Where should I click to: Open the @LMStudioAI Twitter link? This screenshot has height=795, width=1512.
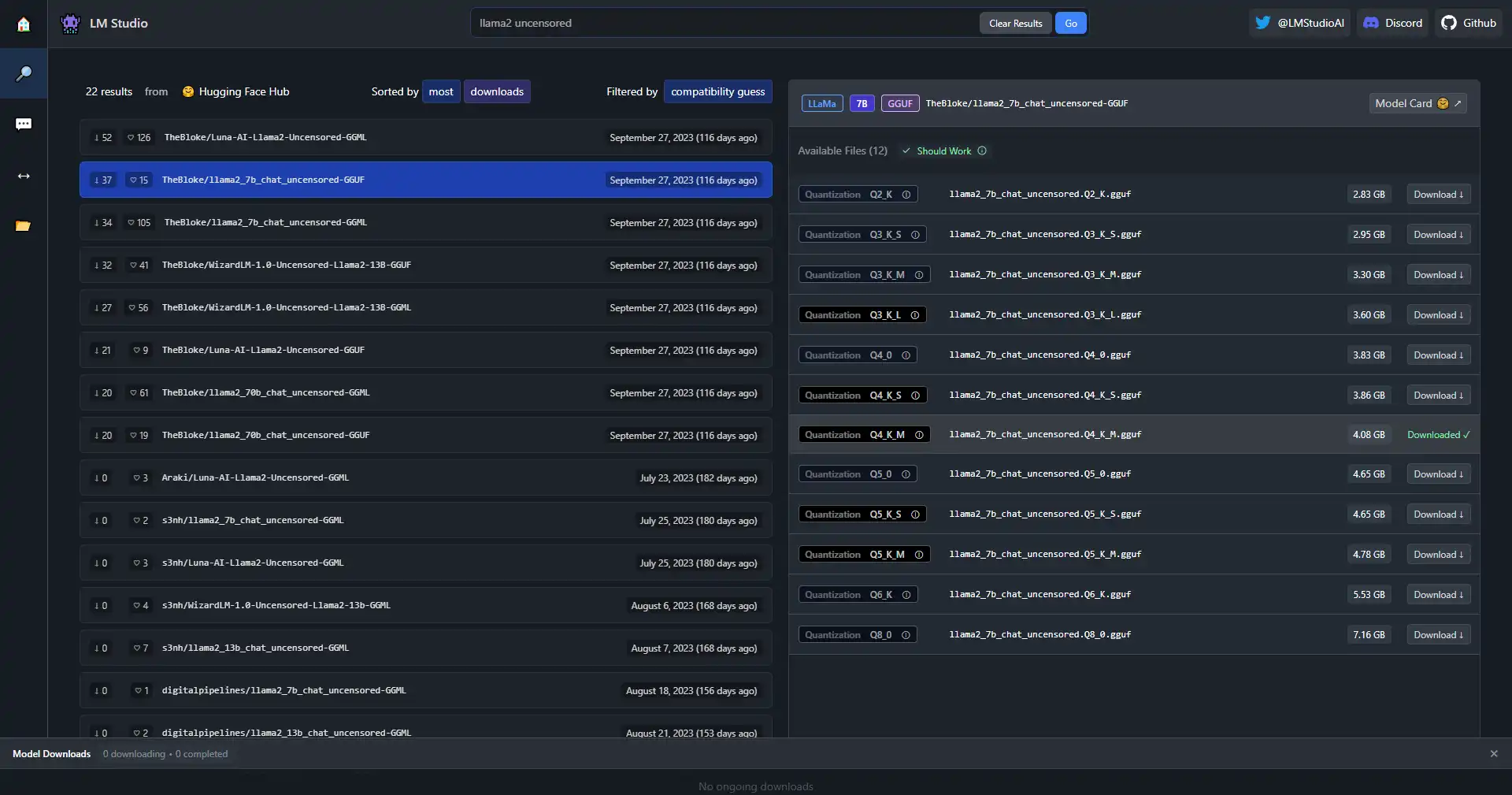(1299, 23)
